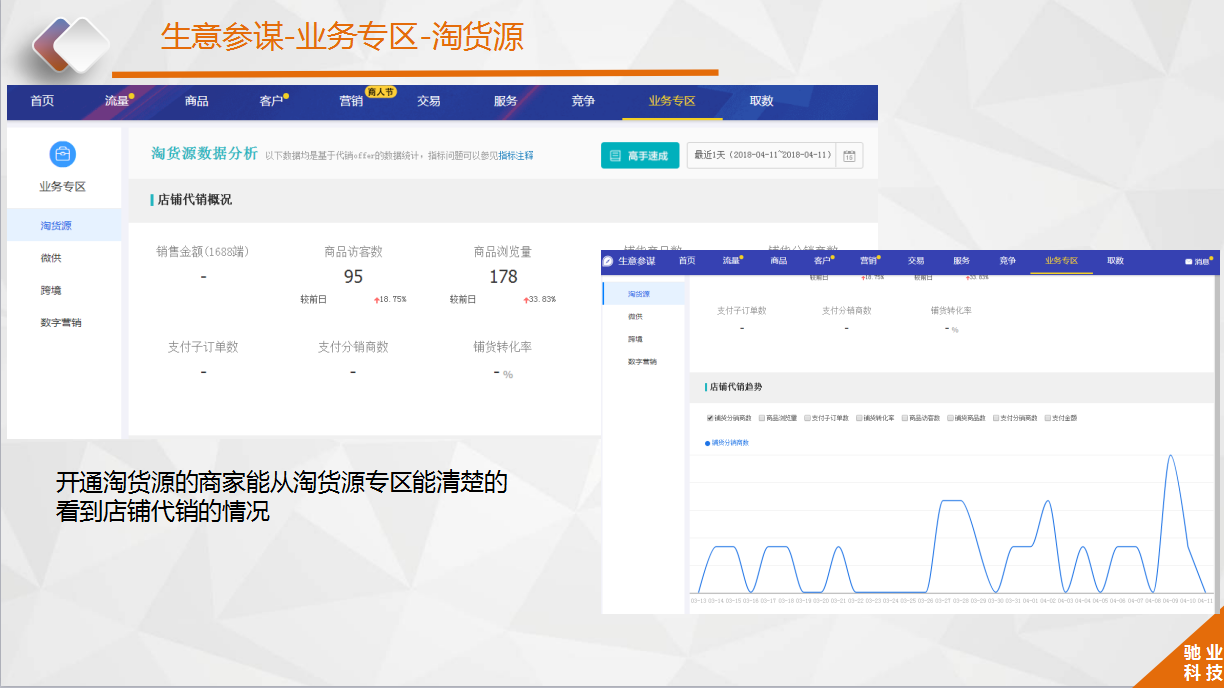
Task: Select 数字营销 in overlay window sidebar
Action: pos(643,361)
